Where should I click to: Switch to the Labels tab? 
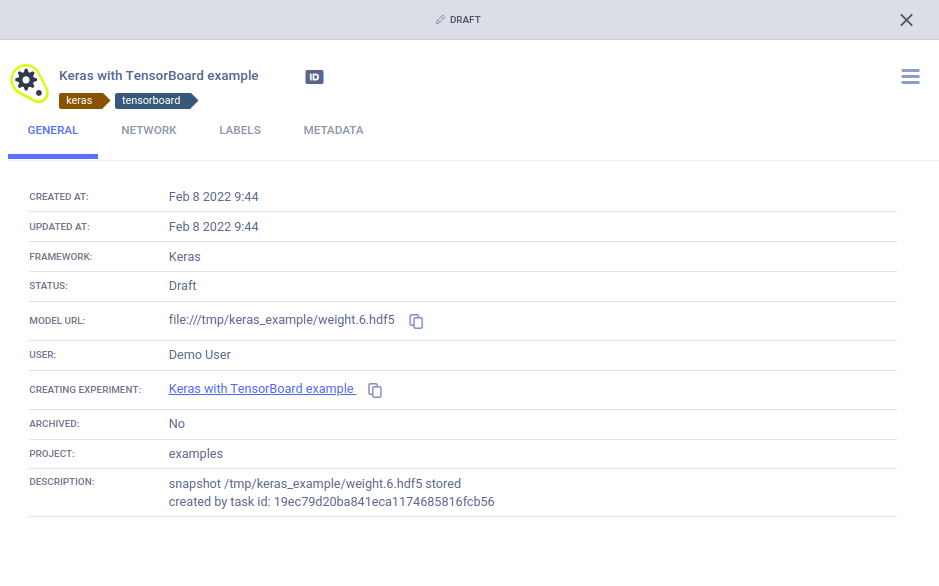tap(240, 131)
